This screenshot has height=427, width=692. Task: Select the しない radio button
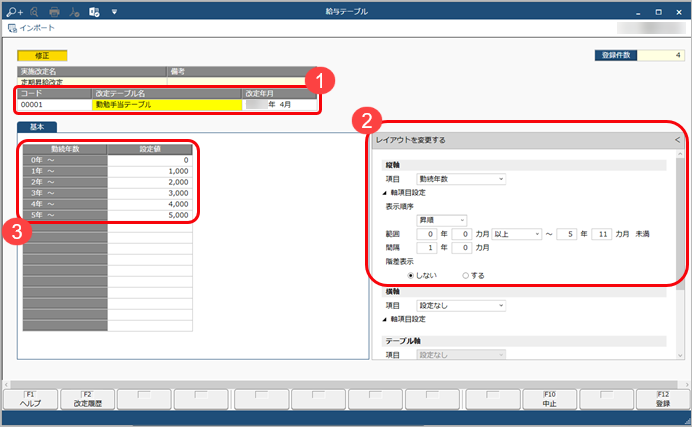point(411,275)
